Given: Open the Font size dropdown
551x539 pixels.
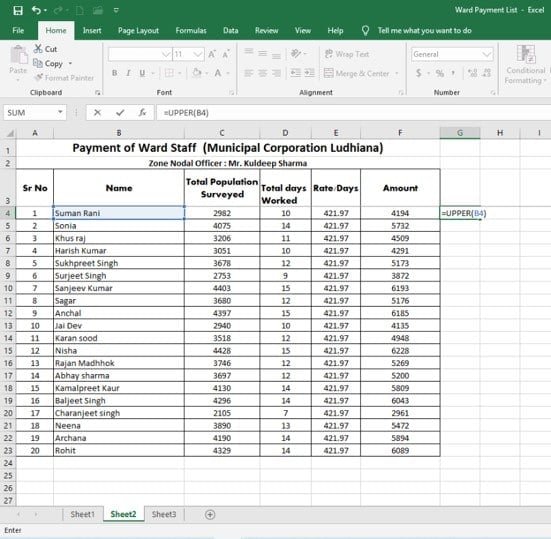Looking at the screenshot, I should (198, 54).
